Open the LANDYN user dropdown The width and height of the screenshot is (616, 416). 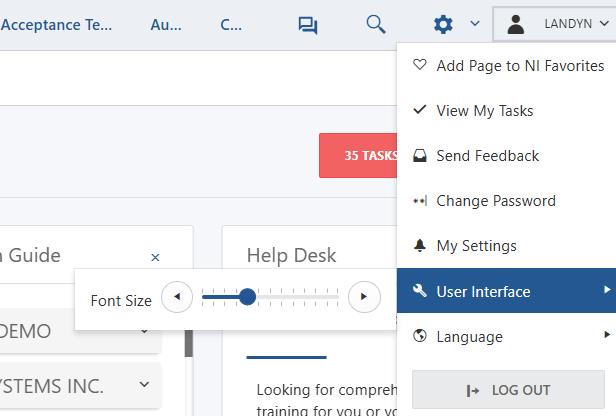(554, 24)
